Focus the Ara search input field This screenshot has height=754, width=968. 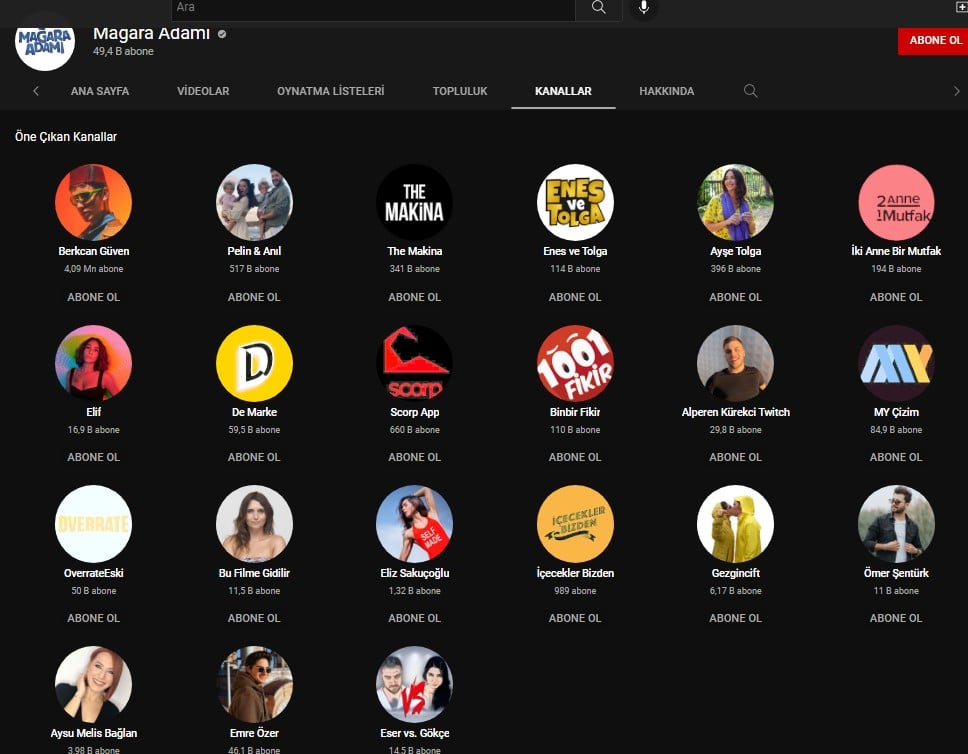pos(370,8)
